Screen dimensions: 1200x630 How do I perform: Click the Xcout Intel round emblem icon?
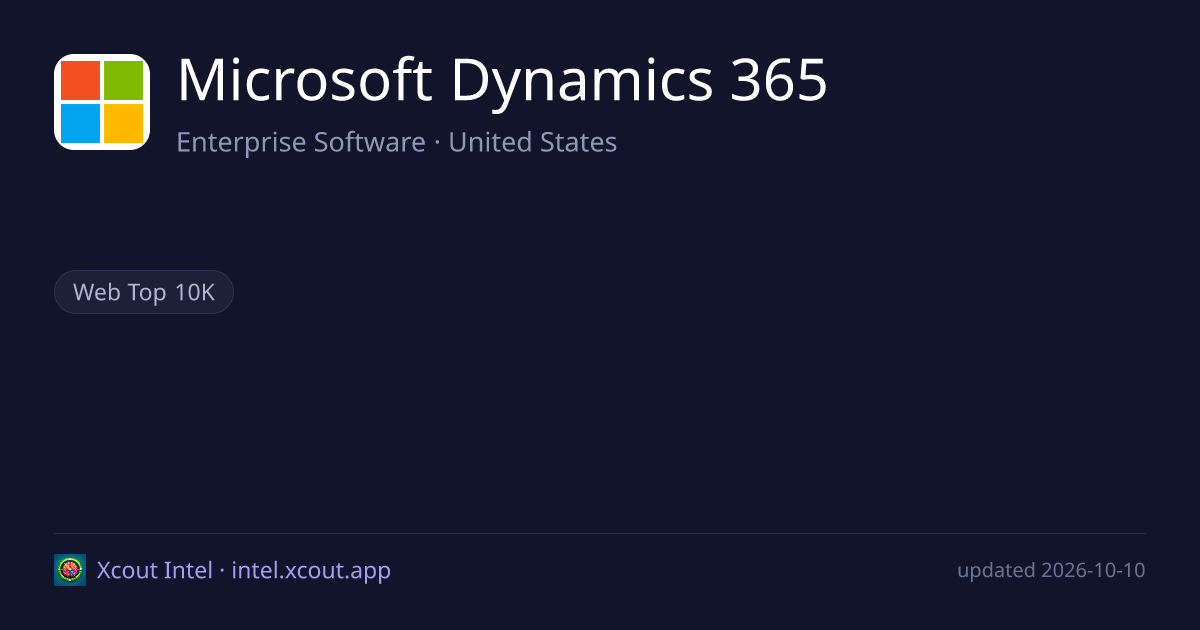pyautogui.click(x=70, y=570)
